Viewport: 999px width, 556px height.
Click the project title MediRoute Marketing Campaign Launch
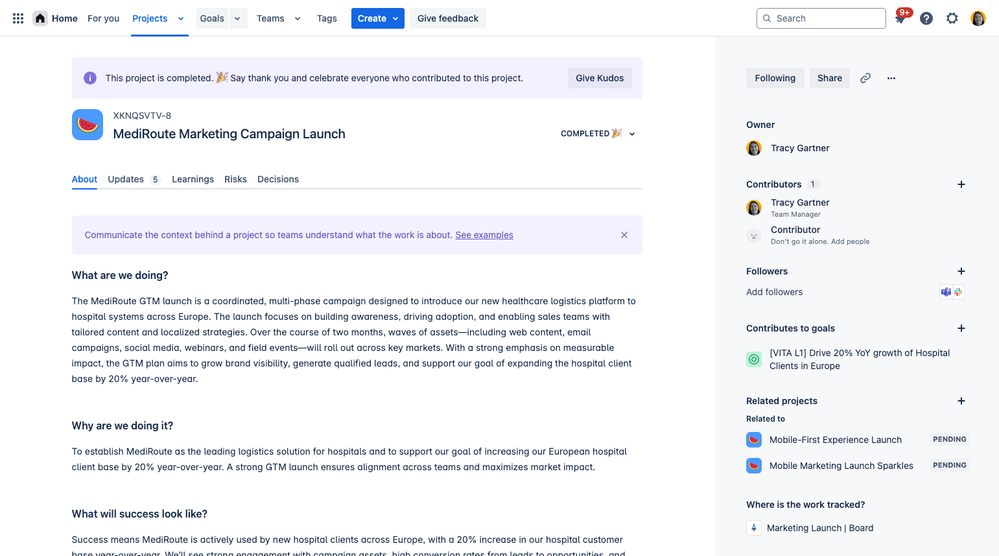pos(229,134)
